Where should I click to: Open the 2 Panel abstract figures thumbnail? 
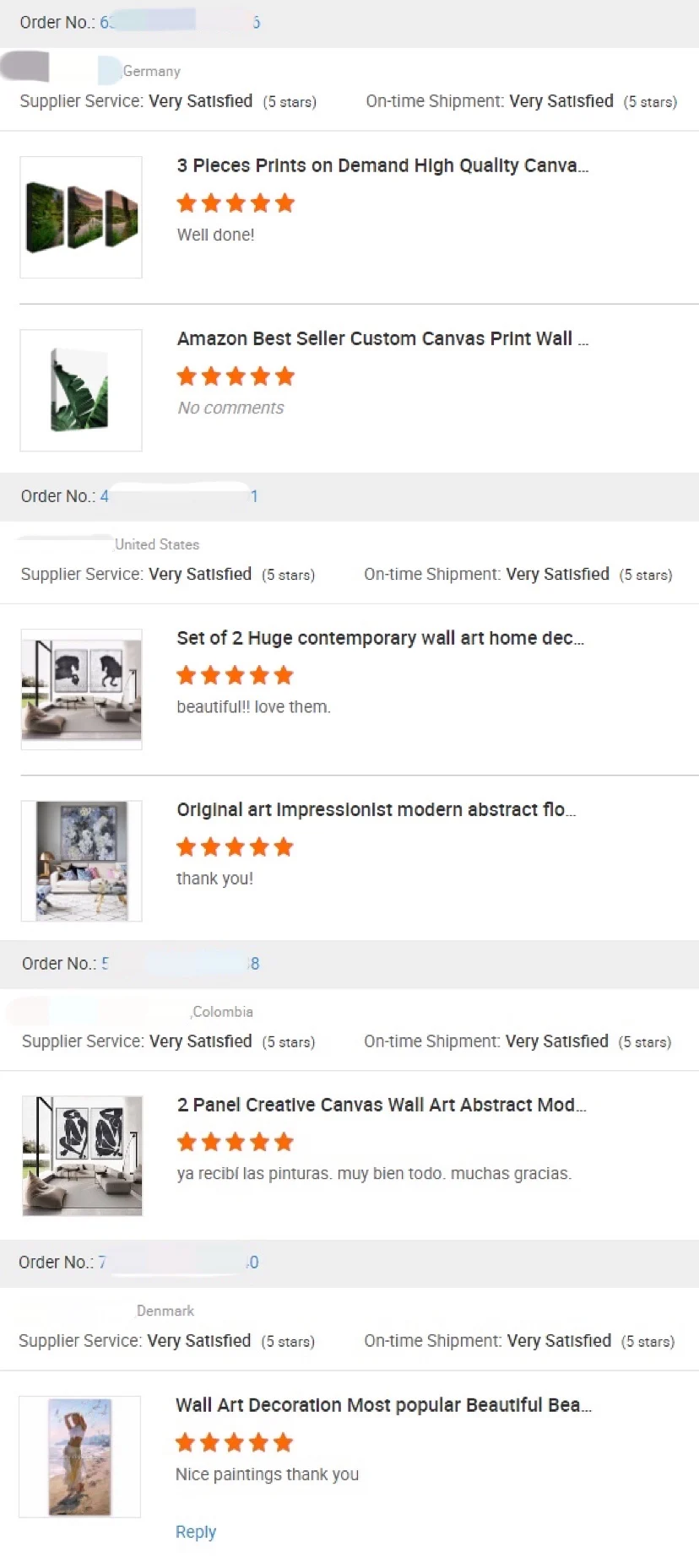[x=82, y=1155]
